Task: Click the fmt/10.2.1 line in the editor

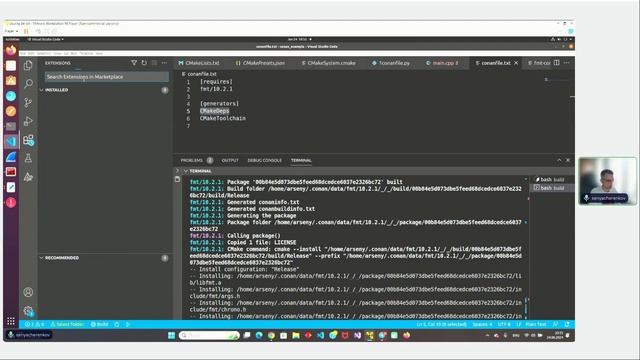Action: [x=216, y=89]
